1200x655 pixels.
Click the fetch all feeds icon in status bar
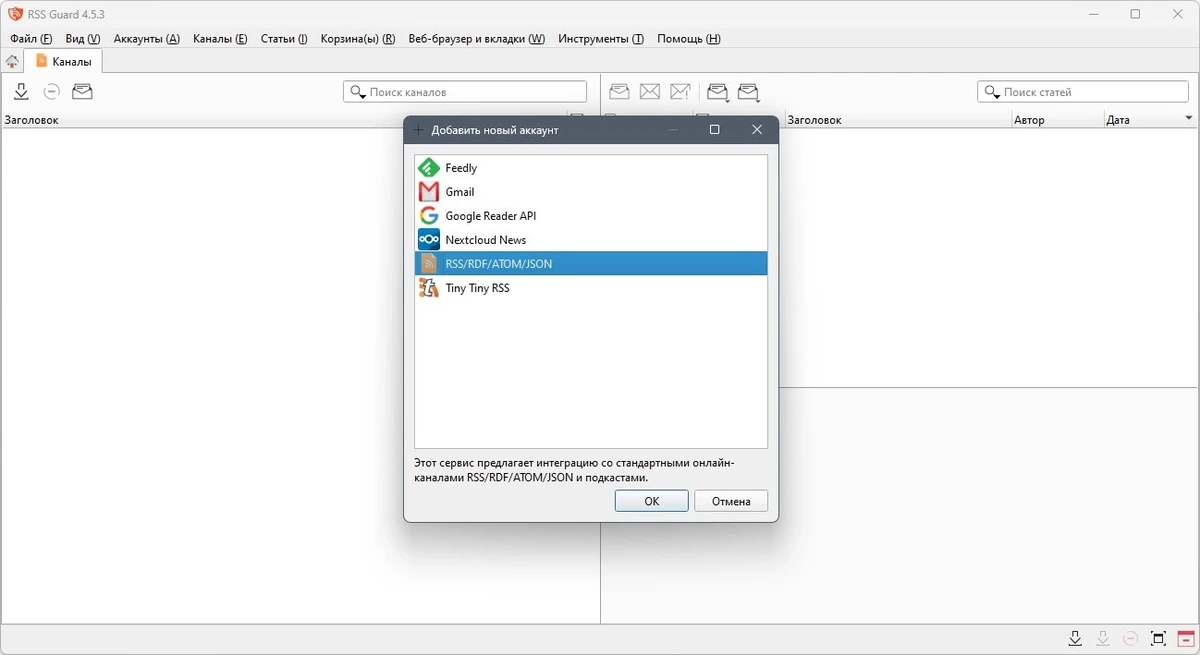[1075, 639]
